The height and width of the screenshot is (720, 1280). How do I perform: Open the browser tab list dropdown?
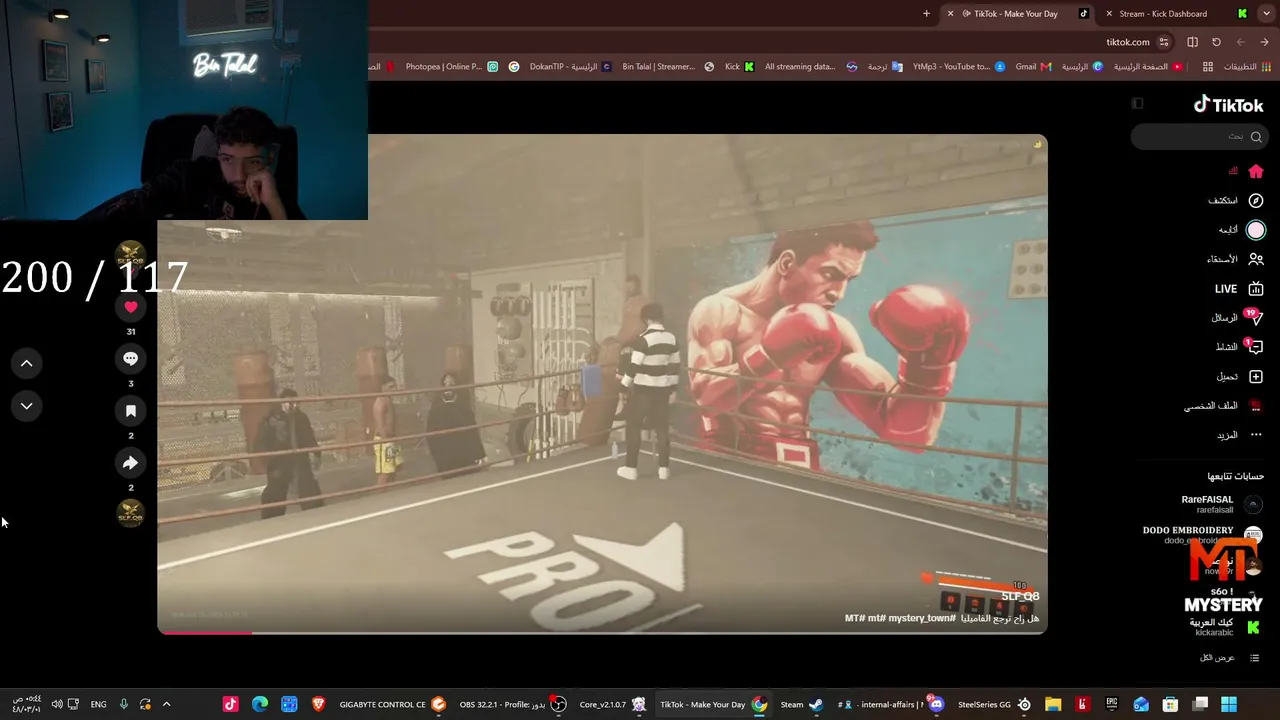pos(1266,14)
